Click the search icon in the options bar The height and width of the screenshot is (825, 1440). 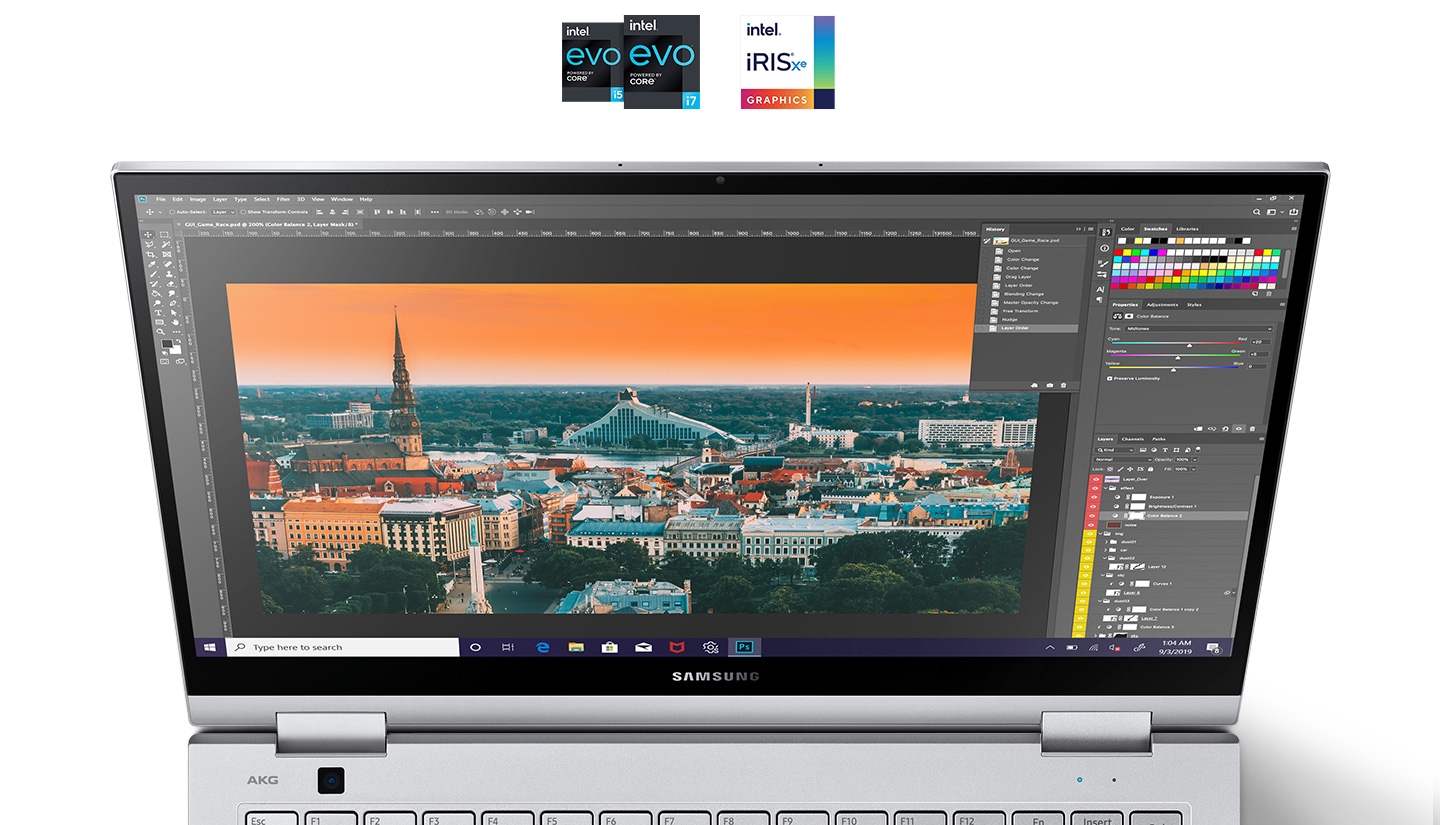coord(1256,212)
